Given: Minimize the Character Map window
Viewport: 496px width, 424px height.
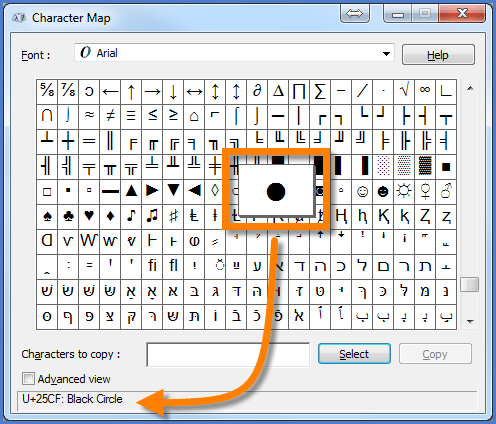Looking at the screenshot, I should [398, 14].
